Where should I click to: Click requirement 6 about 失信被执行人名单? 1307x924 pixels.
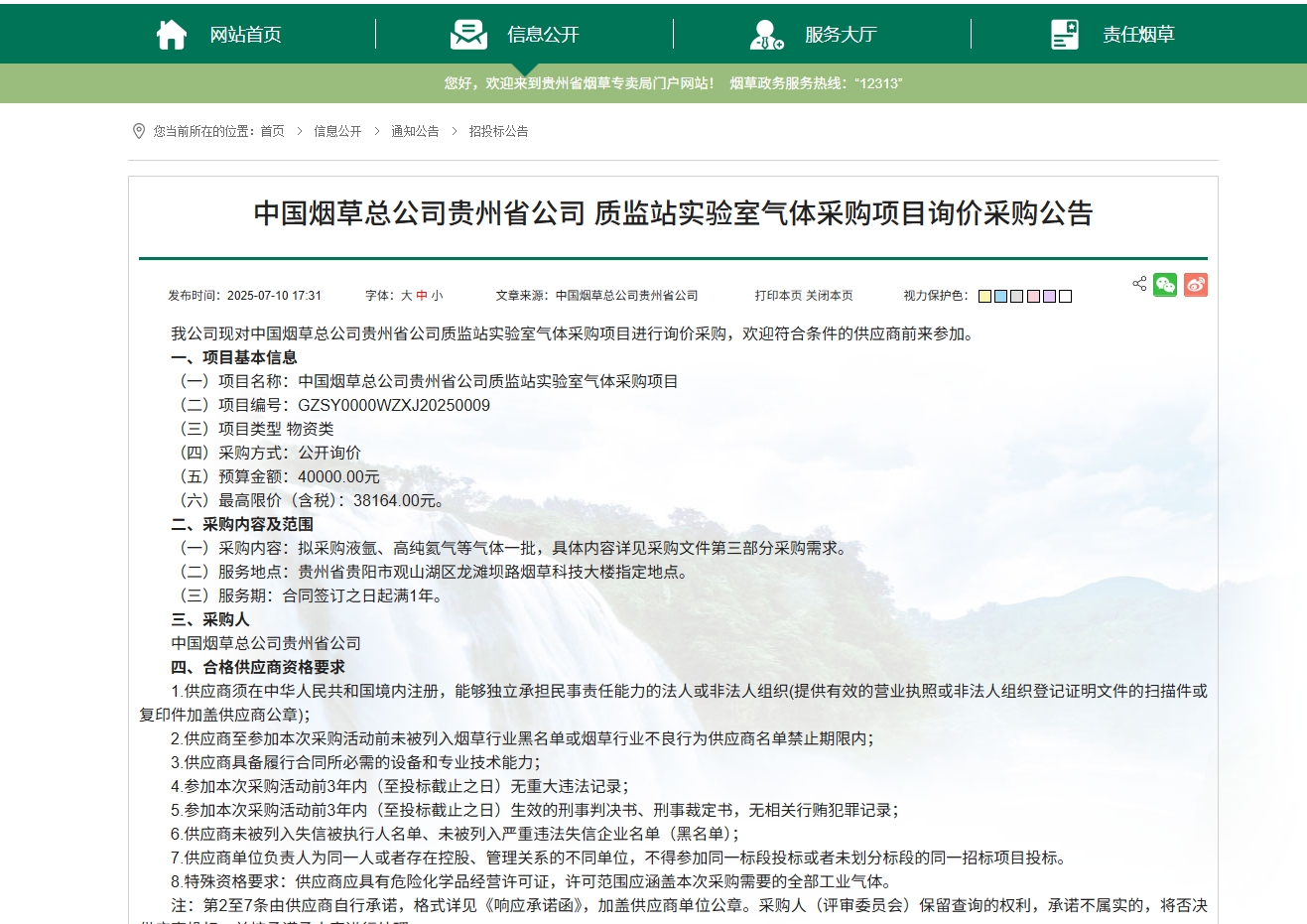[x=456, y=834]
